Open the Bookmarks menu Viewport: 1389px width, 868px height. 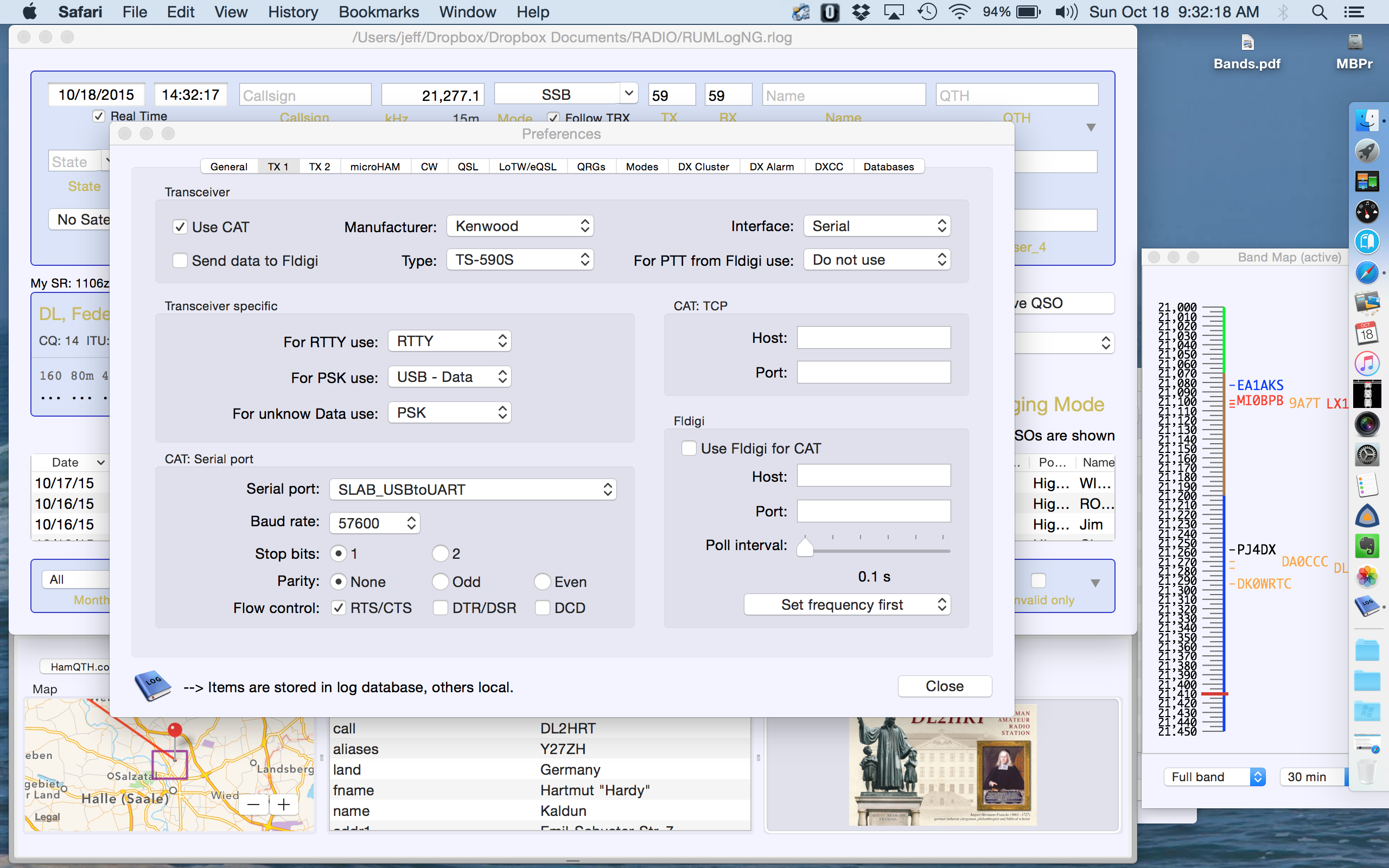click(x=378, y=12)
